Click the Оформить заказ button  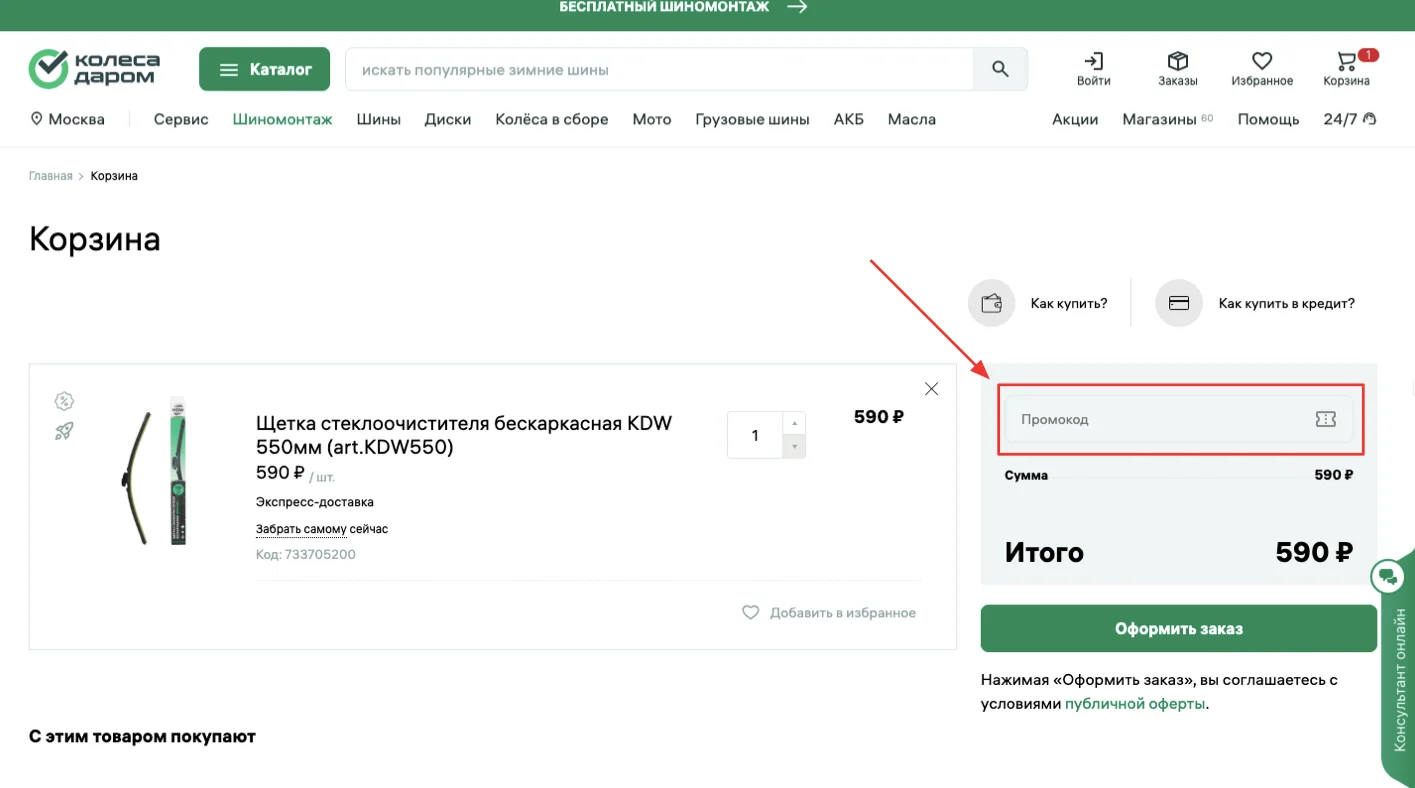(x=1178, y=628)
